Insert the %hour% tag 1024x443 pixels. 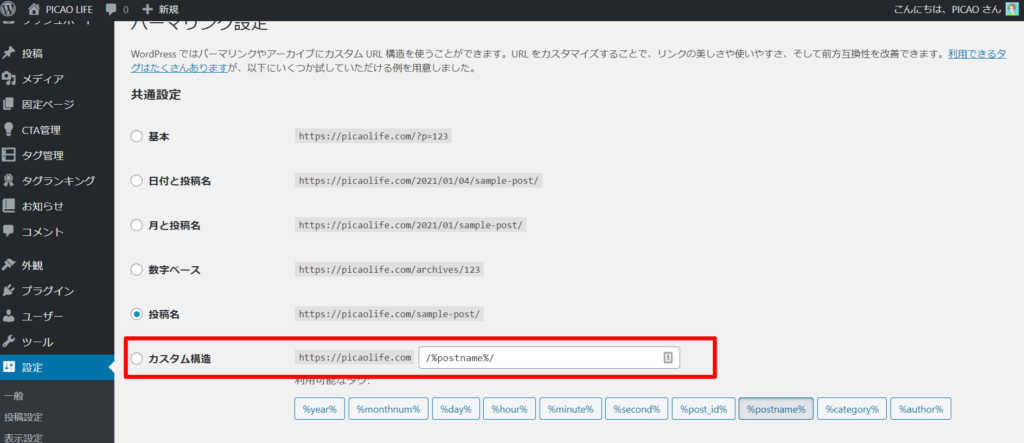click(x=509, y=409)
